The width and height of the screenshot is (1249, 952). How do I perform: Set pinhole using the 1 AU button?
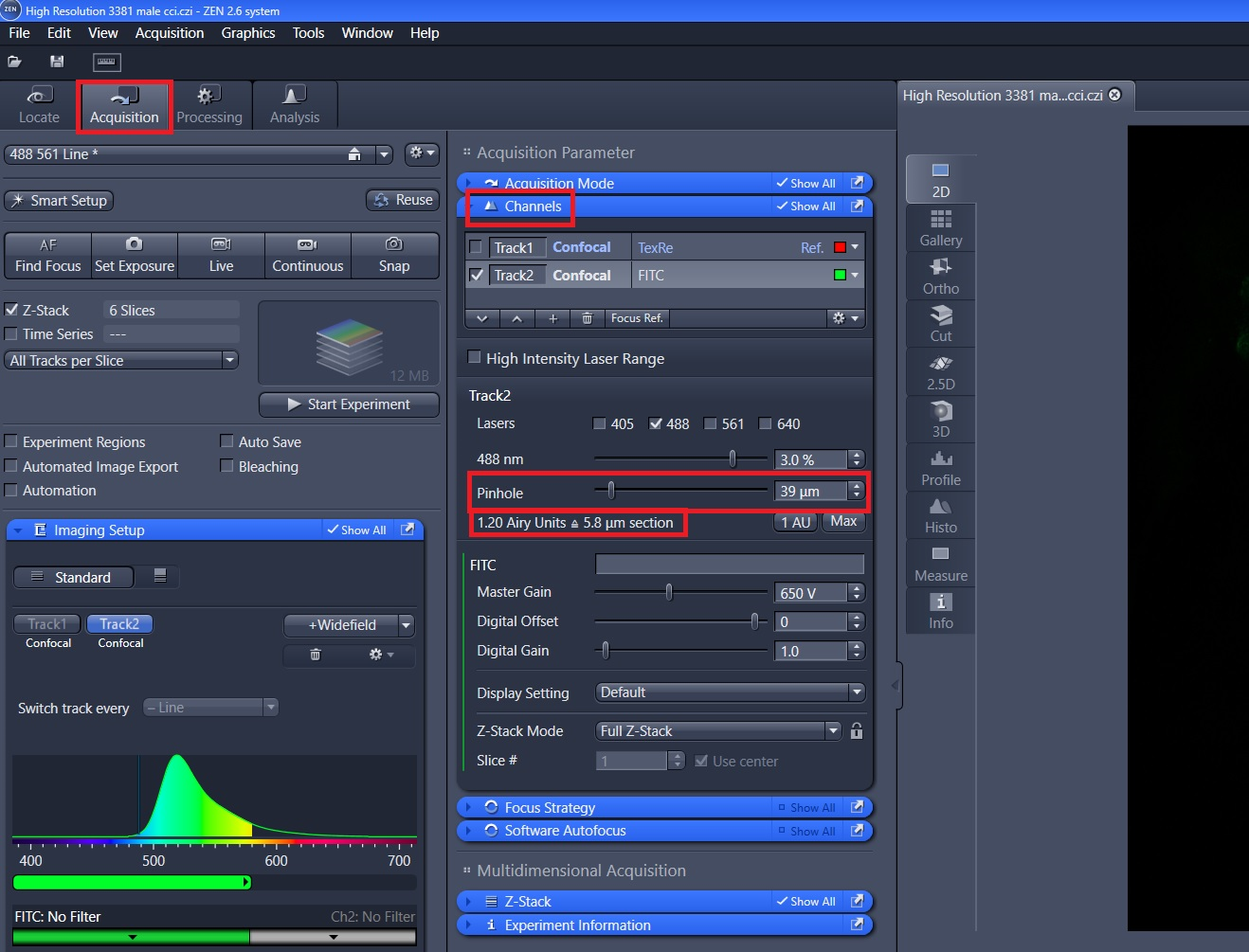point(795,522)
